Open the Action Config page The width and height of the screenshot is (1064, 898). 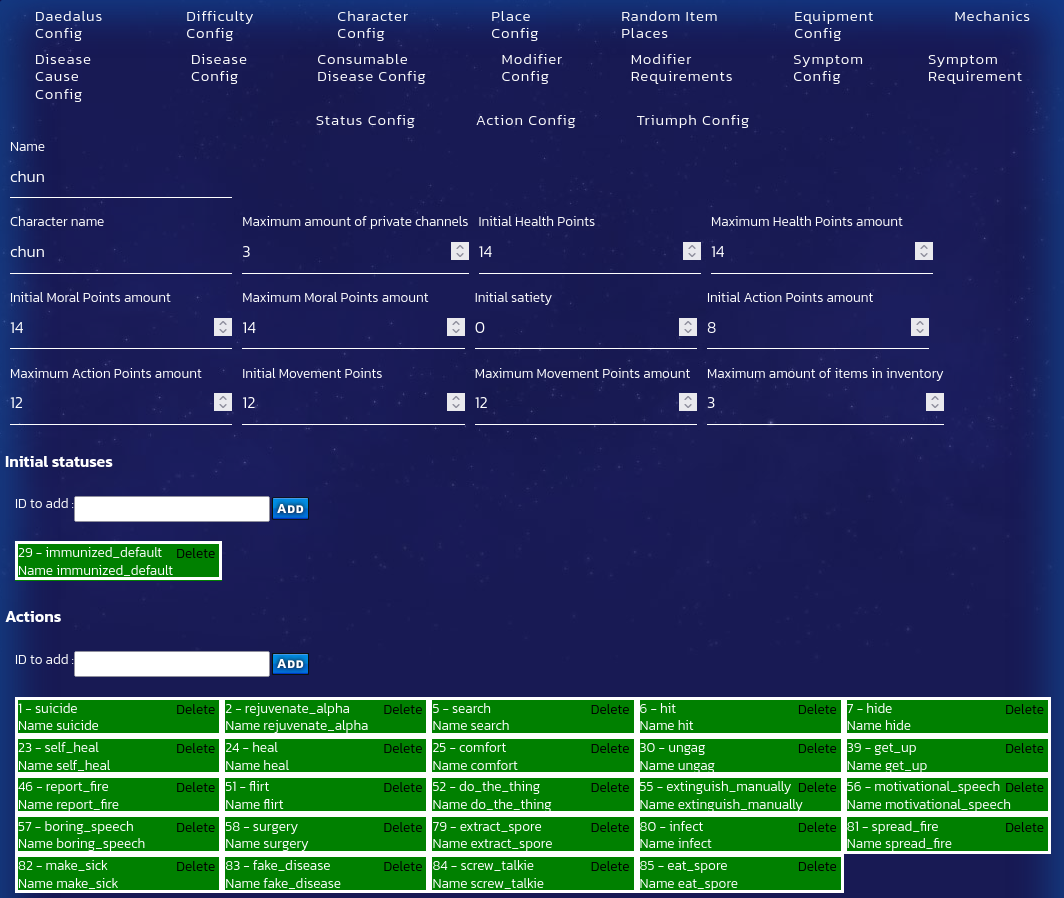click(x=525, y=121)
